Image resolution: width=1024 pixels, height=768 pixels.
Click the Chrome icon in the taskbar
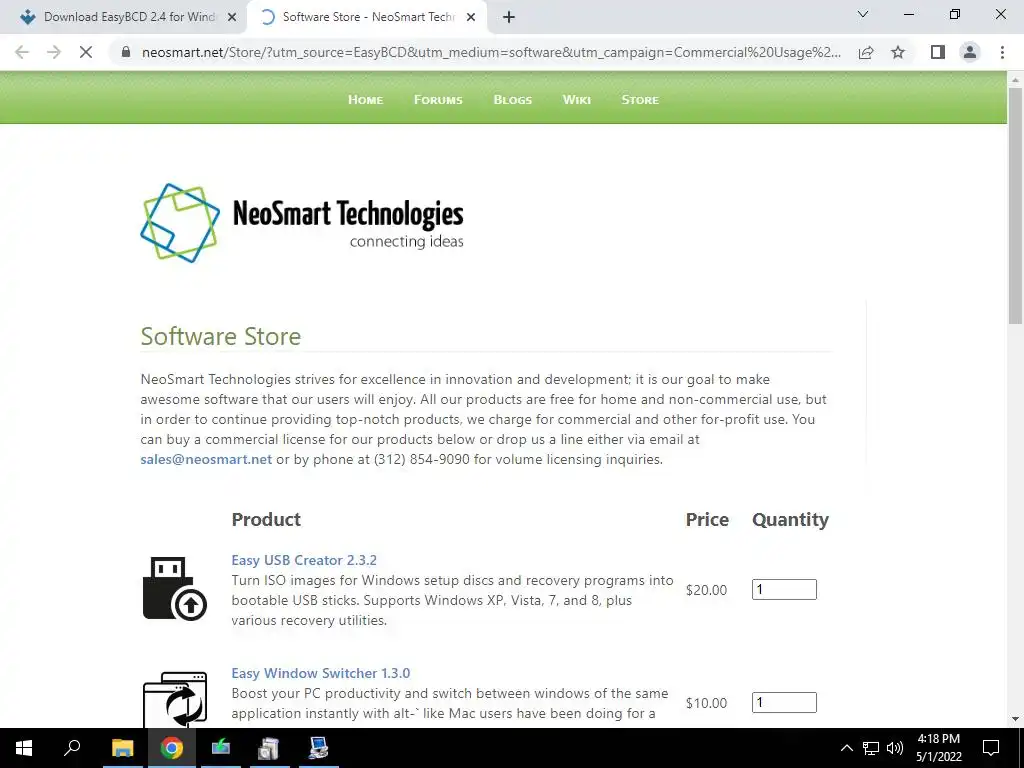tap(172, 748)
